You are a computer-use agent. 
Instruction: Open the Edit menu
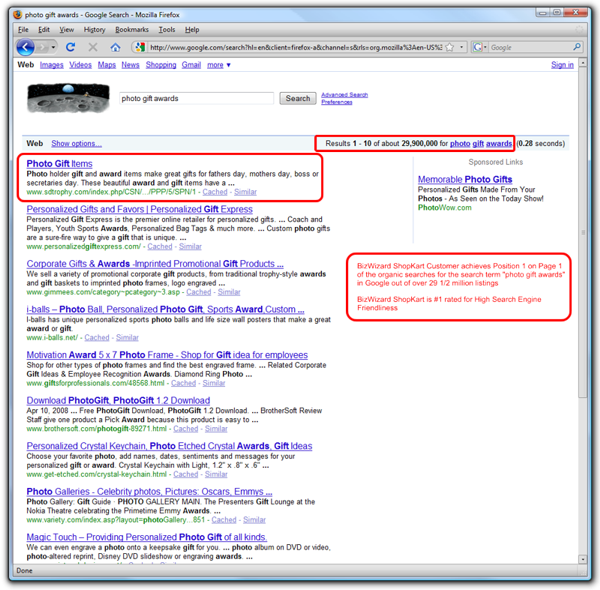pyautogui.click(x=44, y=30)
